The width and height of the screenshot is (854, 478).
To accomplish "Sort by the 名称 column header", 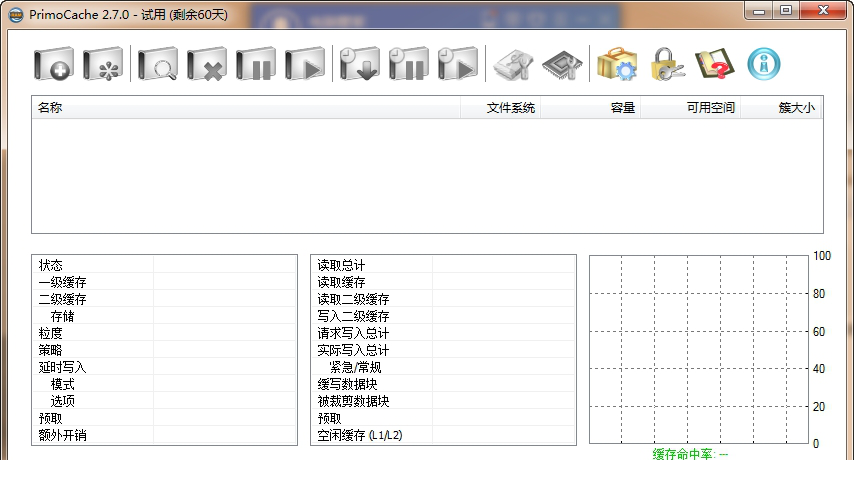I will [246, 108].
